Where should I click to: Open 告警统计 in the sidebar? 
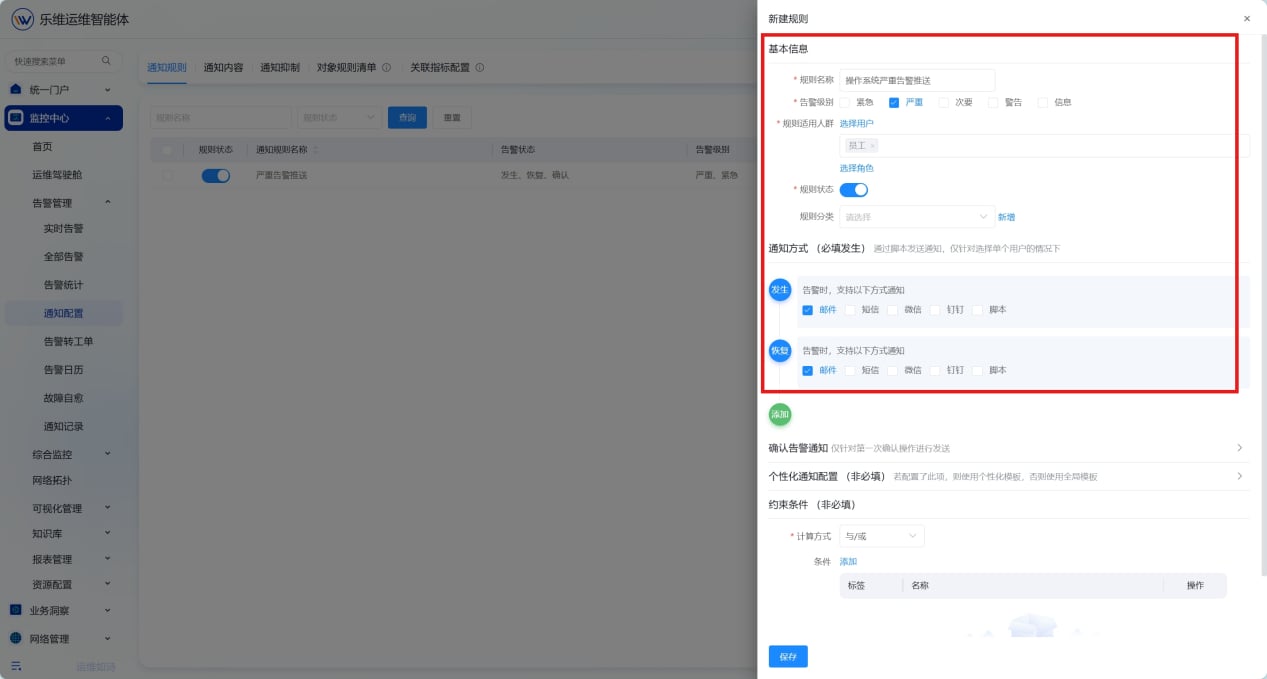64,285
